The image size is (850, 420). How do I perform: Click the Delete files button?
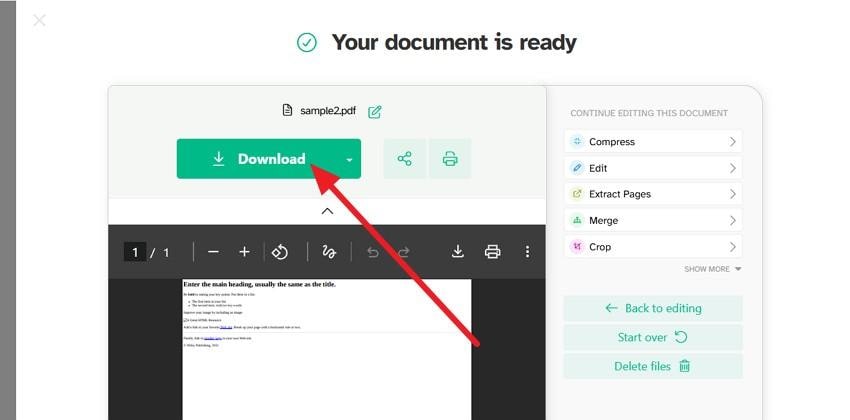(653, 366)
